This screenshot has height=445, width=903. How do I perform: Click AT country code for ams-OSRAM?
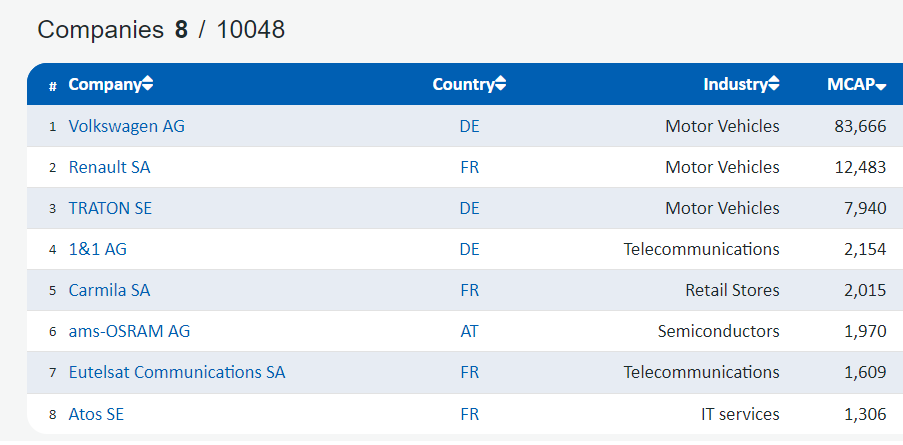click(469, 332)
